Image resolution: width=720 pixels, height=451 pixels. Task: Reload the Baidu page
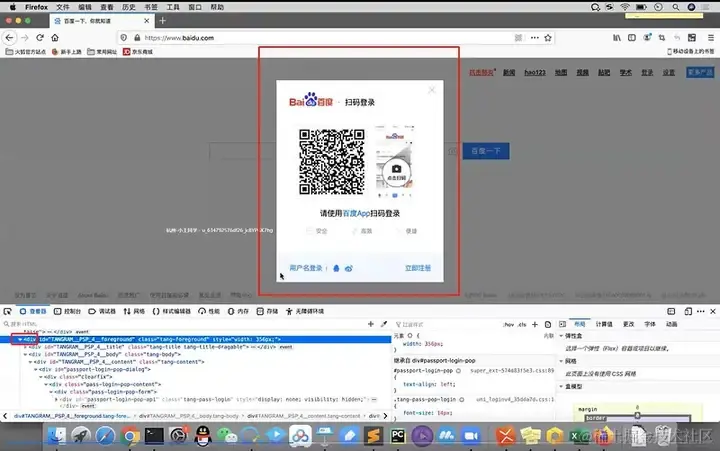tap(40, 38)
